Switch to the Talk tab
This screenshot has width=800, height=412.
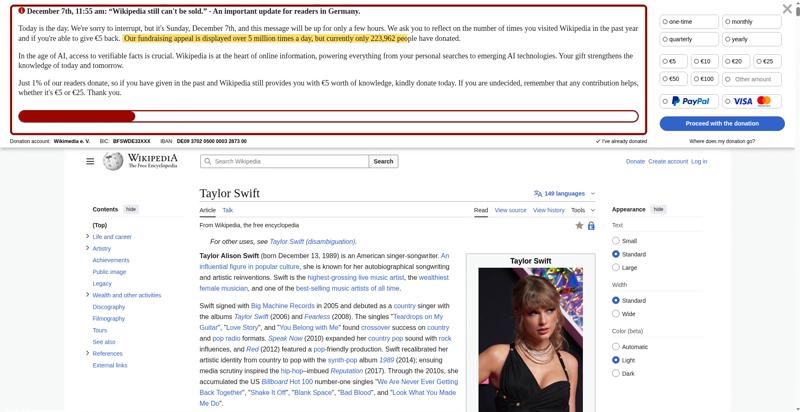(x=228, y=210)
